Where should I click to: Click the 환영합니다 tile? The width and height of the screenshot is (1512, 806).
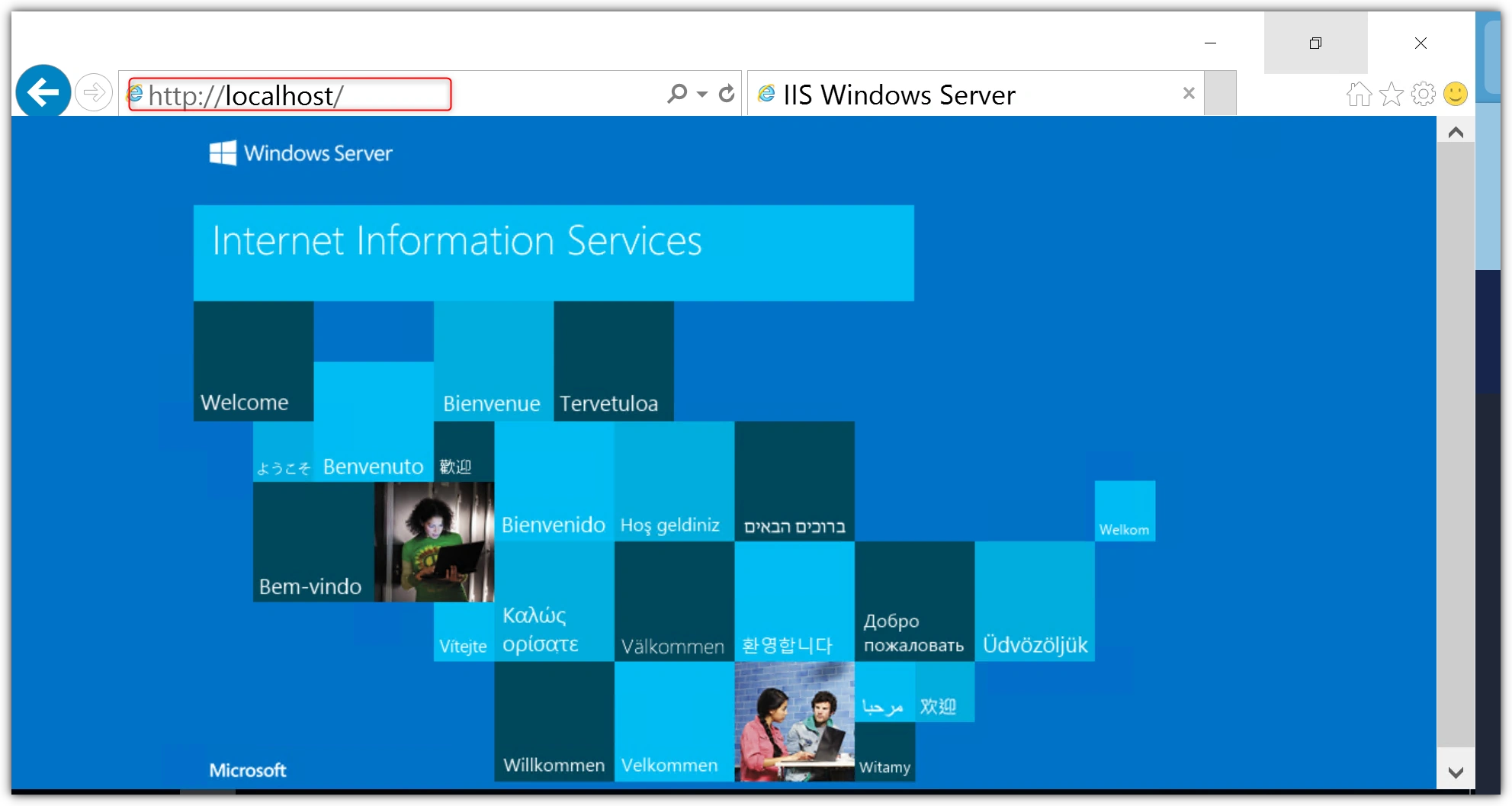tap(794, 602)
